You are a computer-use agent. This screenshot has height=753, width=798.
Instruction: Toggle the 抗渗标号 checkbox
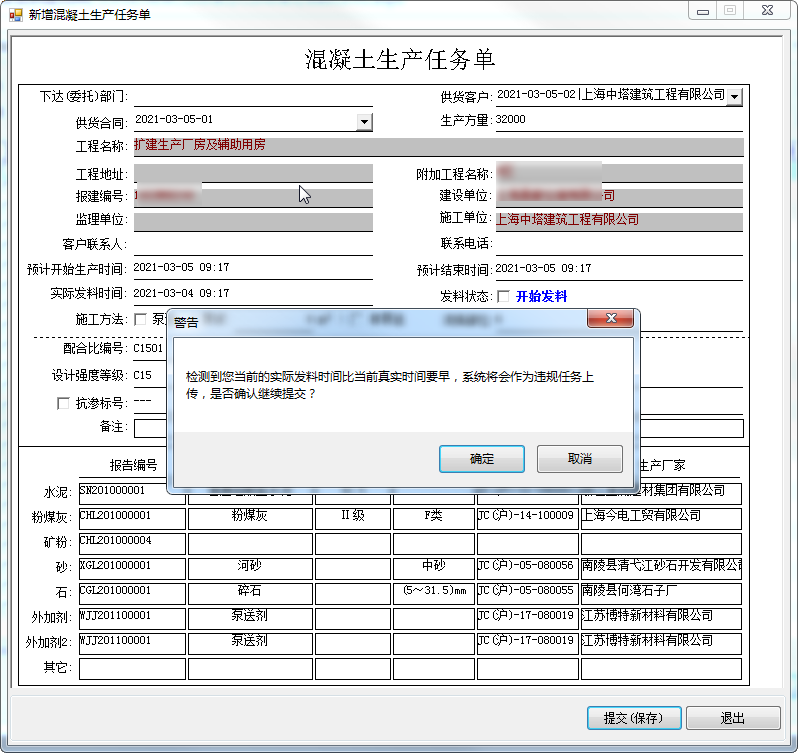[63, 404]
